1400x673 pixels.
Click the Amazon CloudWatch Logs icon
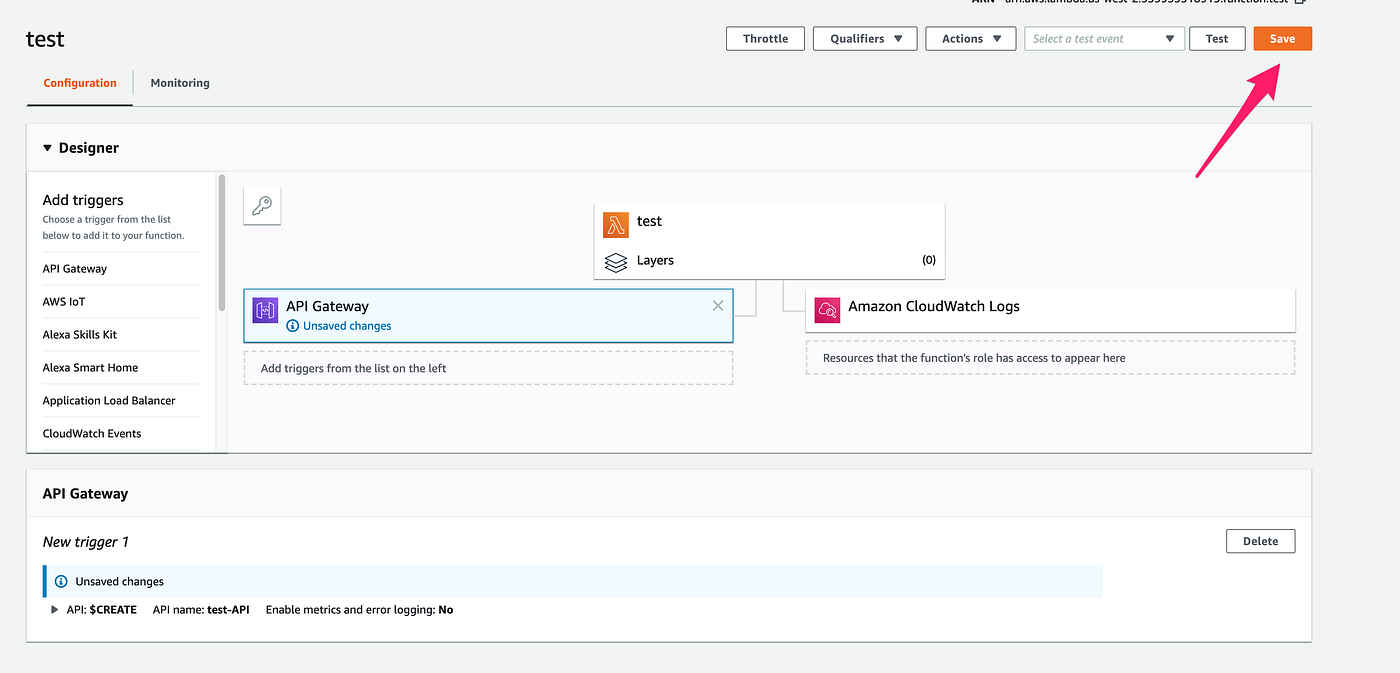pos(827,310)
